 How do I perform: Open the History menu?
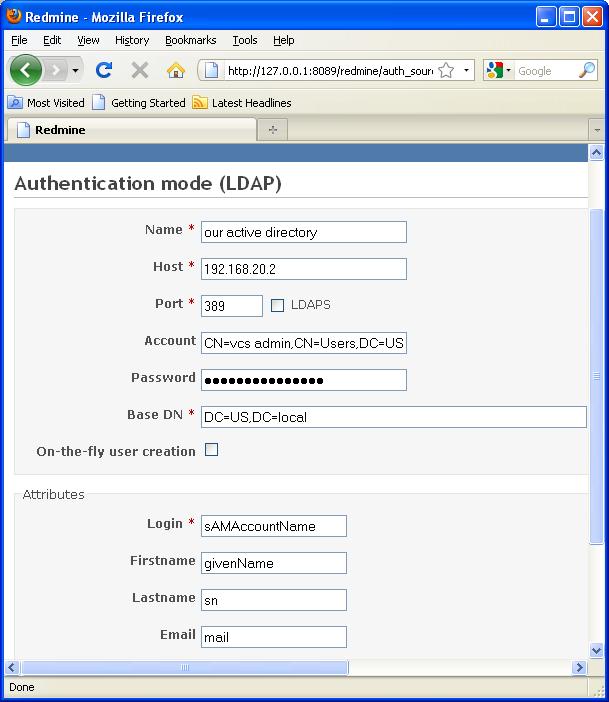click(132, 40)
